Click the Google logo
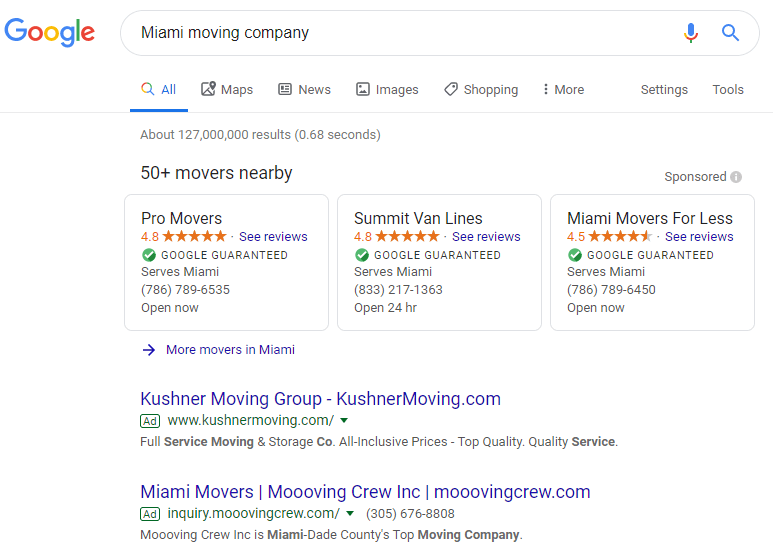Viewport: 773px width, 559px height. (49, 32)
